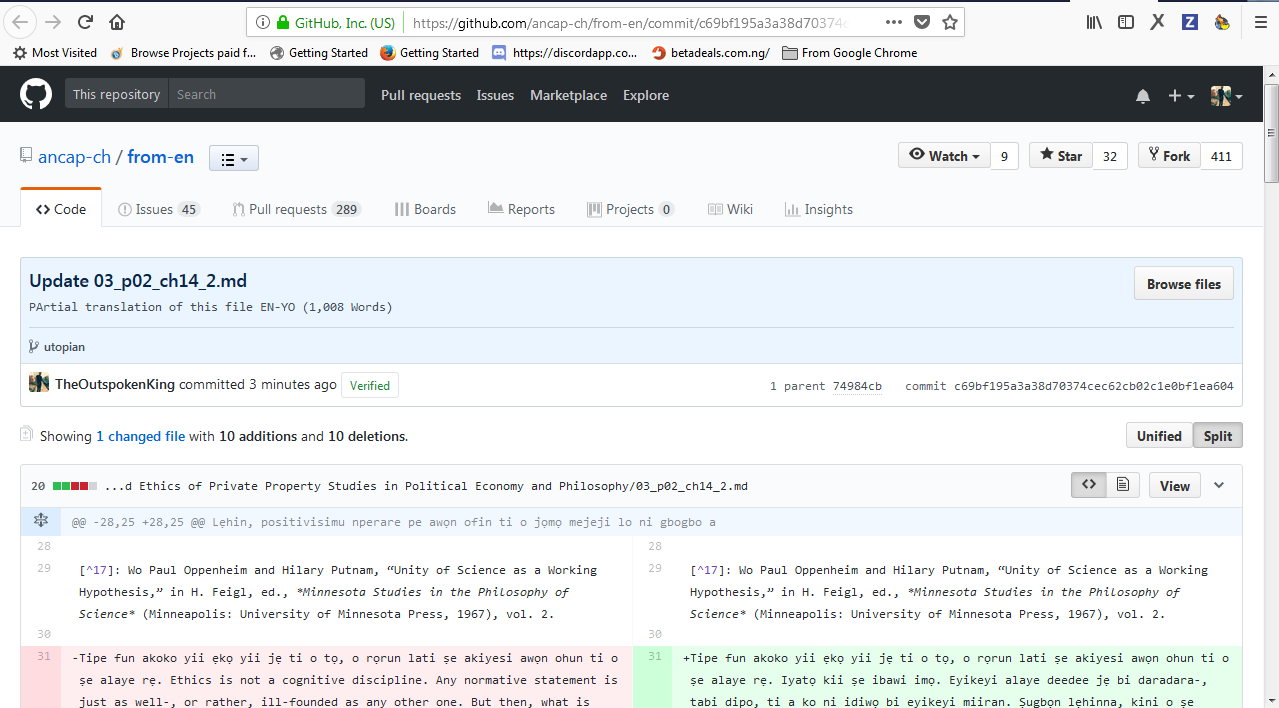Screen dimensions: 1279x708
Task: Open the Most Visited bookmarks folder
Action: pos(55,53)
